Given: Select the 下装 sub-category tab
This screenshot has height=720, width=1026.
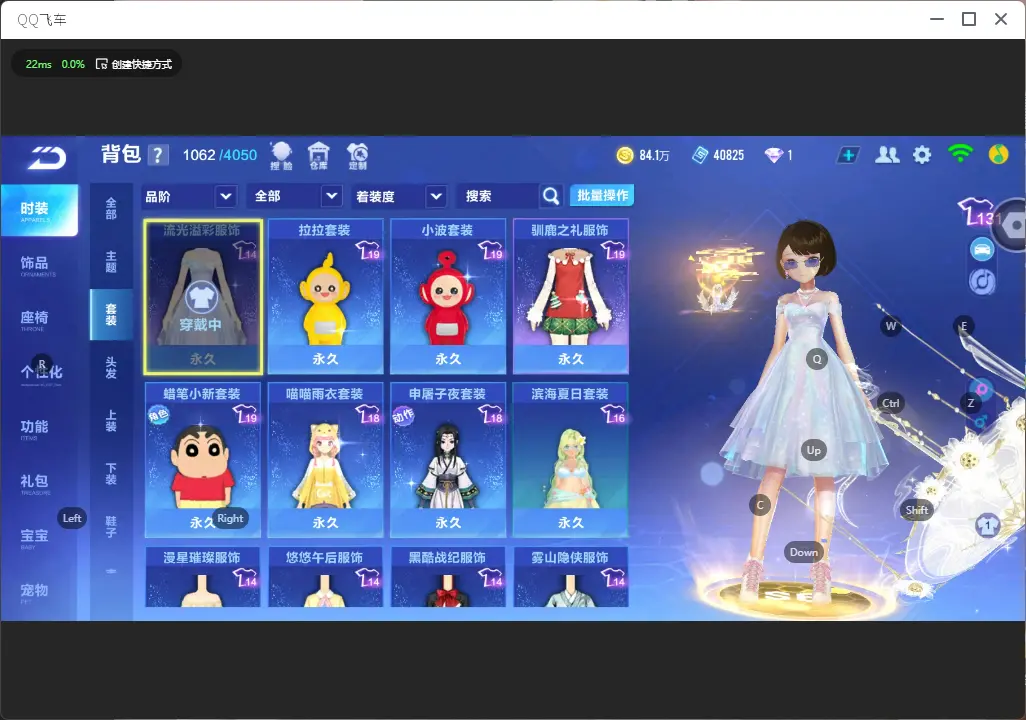Looking at the screenshot, I should (111, 473).
